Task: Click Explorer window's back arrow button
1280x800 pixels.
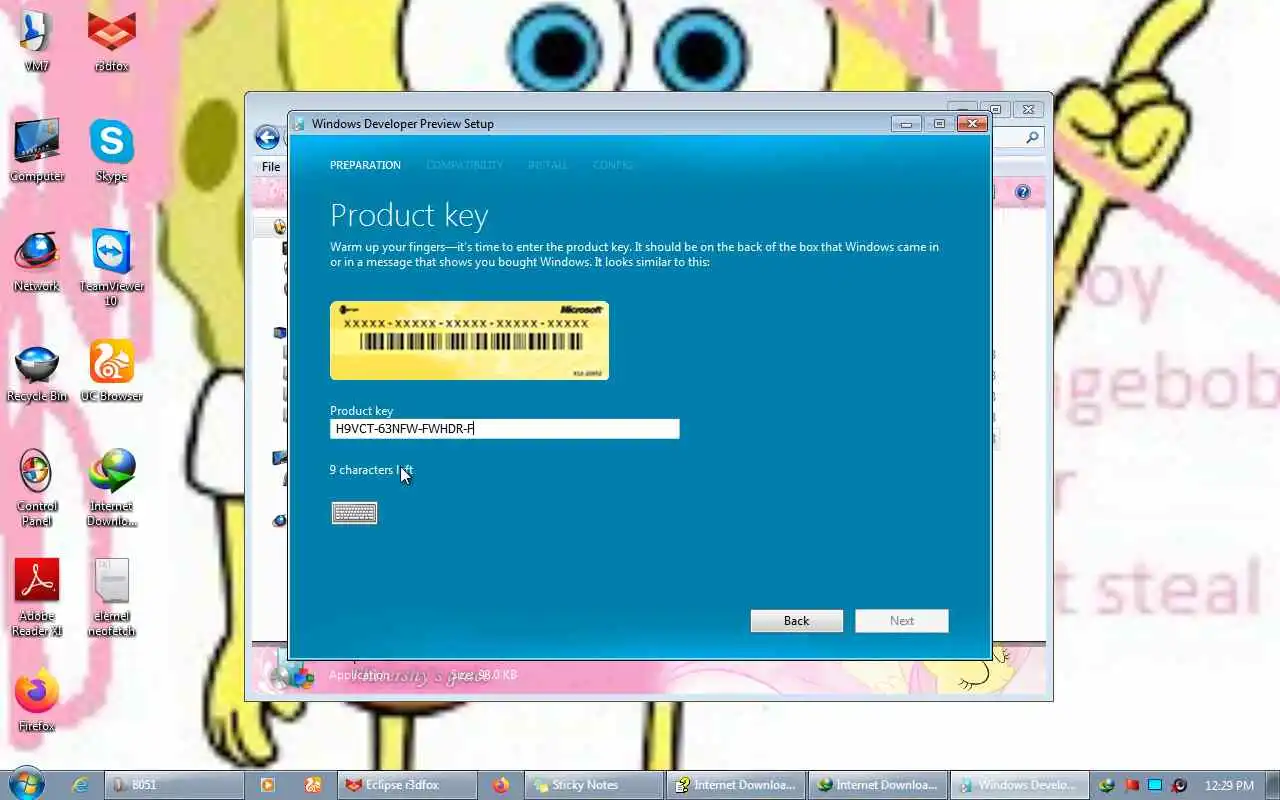Action: [x=267, y=137]
